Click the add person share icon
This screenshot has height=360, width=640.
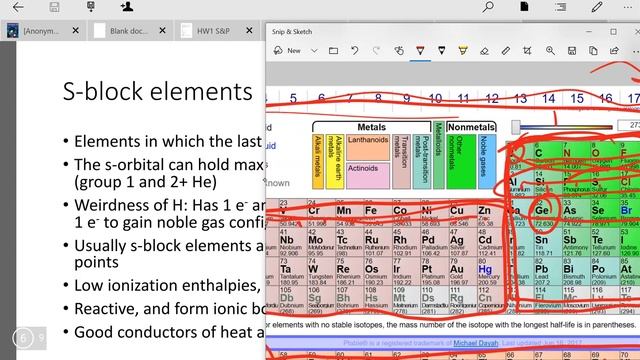click(127, 7)
